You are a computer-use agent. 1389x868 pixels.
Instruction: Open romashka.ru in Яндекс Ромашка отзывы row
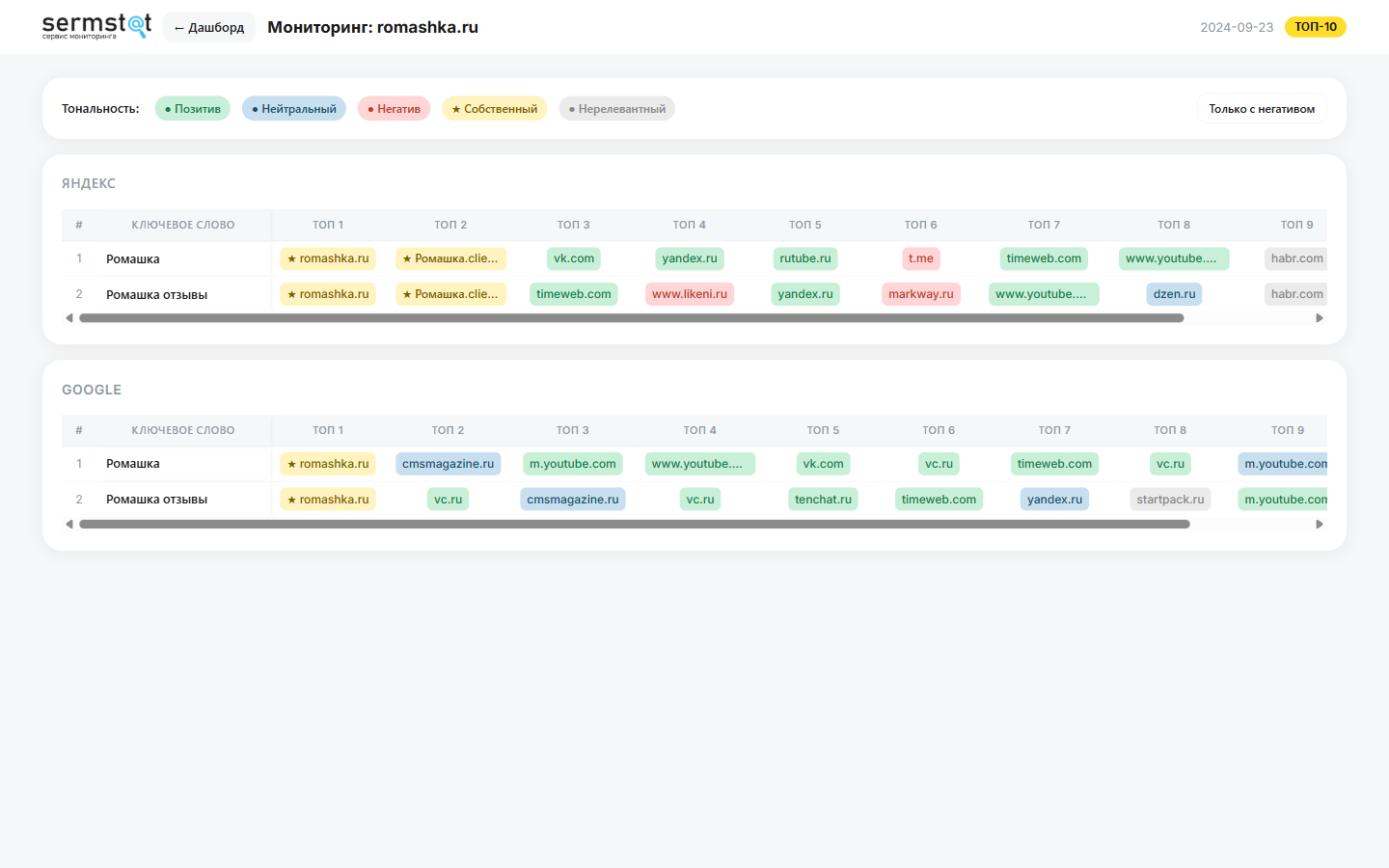point(328,294)
